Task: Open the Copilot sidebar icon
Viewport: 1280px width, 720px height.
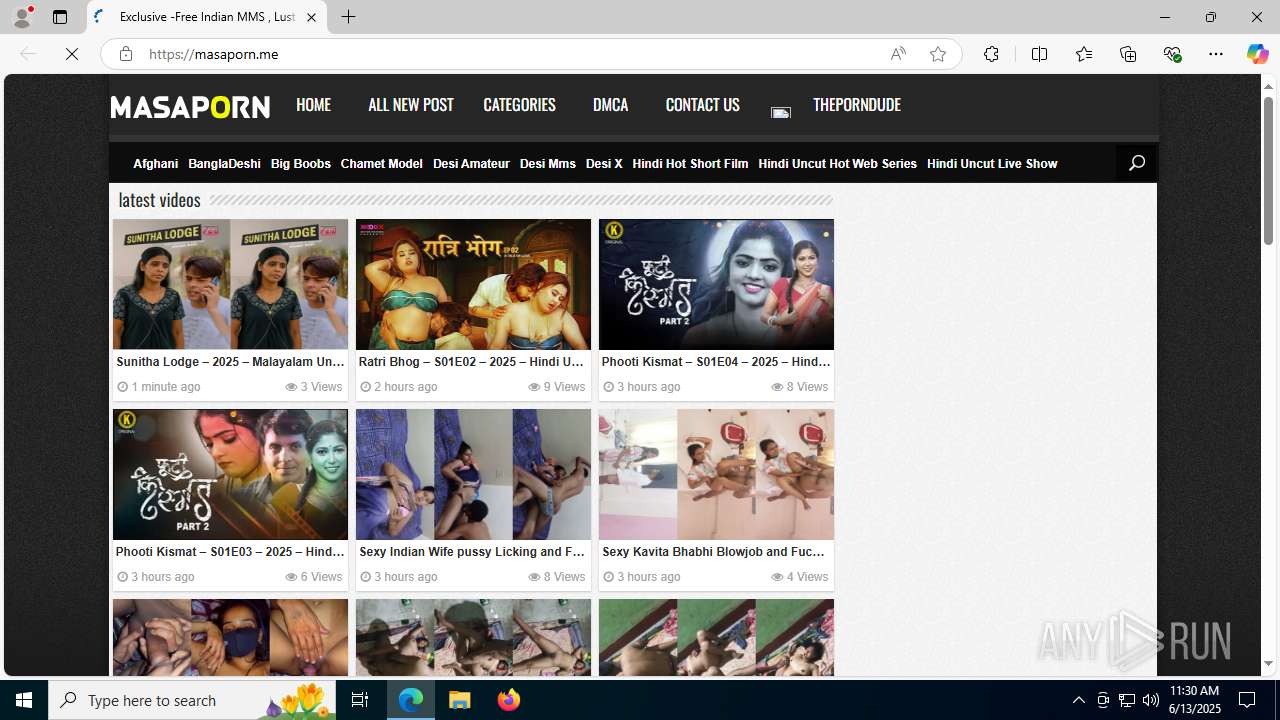Action: [x=1257, y=54]
